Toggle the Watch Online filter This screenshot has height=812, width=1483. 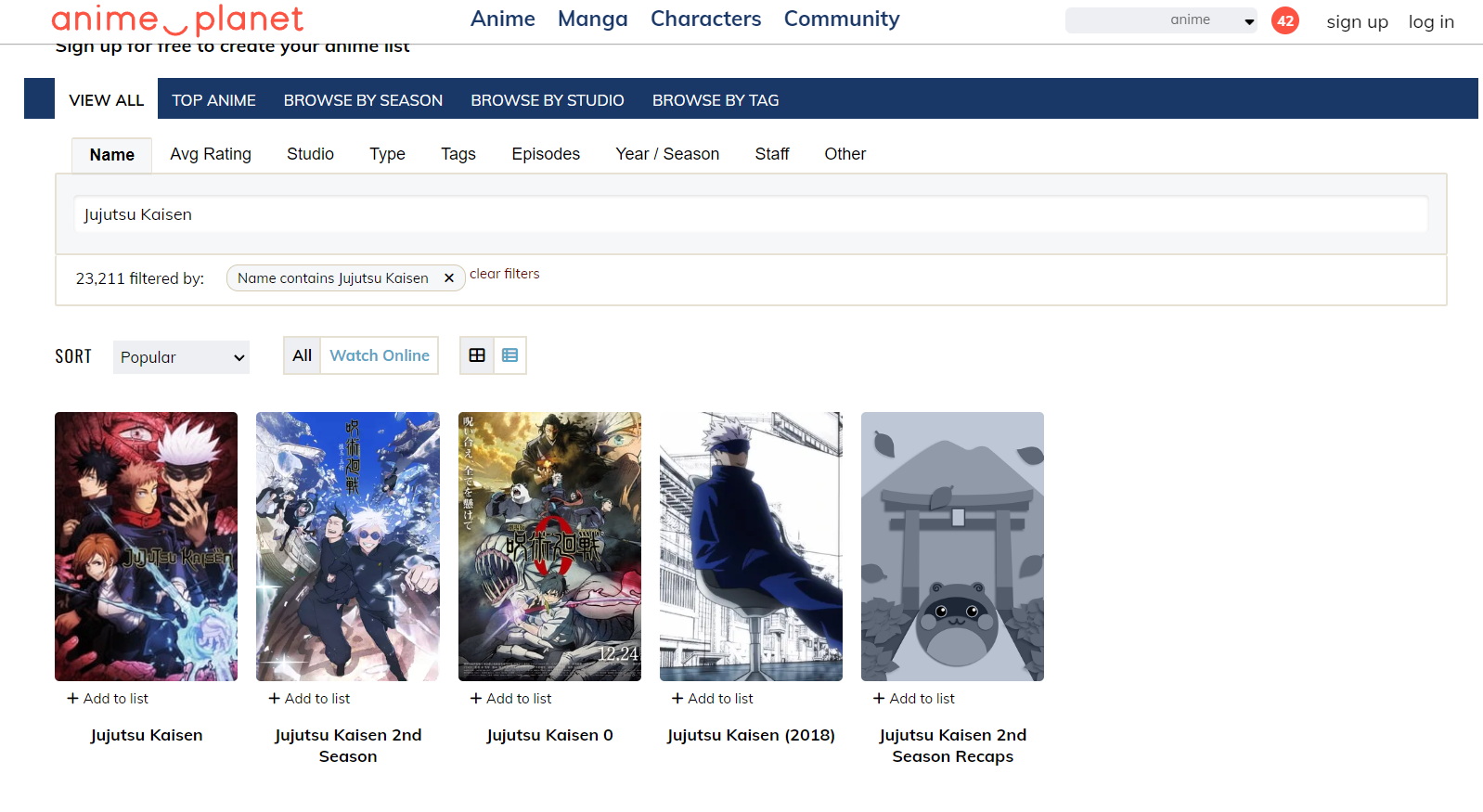coord(380,355)
